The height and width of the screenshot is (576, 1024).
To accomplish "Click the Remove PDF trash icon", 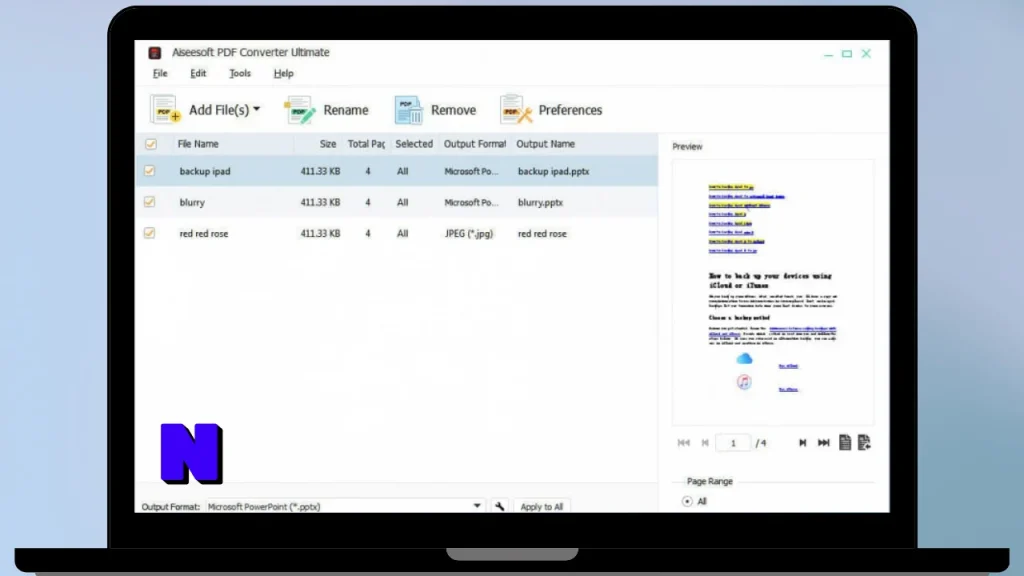I will pos(409,110).
